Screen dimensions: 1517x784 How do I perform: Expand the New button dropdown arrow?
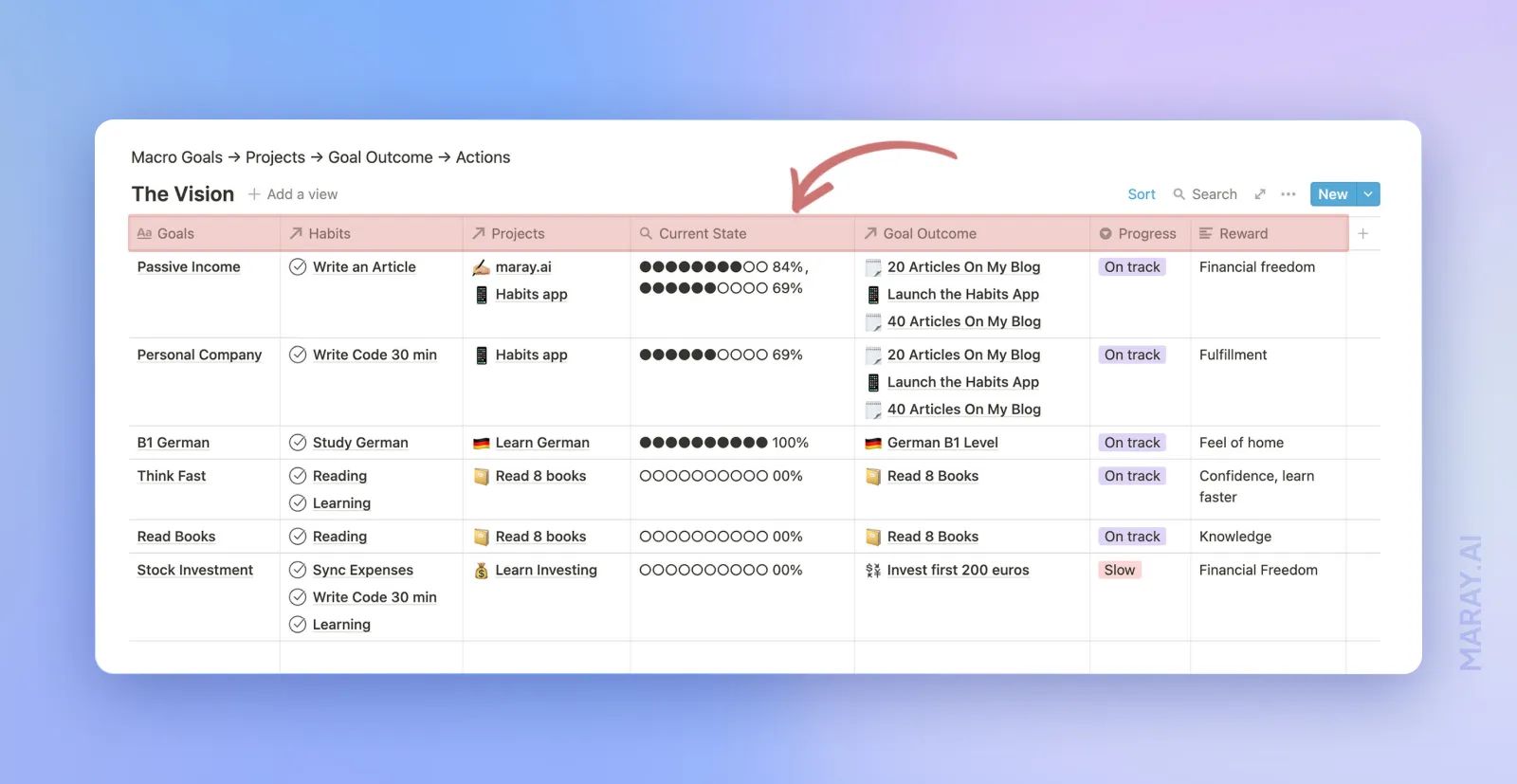[x=1368, y=194]
